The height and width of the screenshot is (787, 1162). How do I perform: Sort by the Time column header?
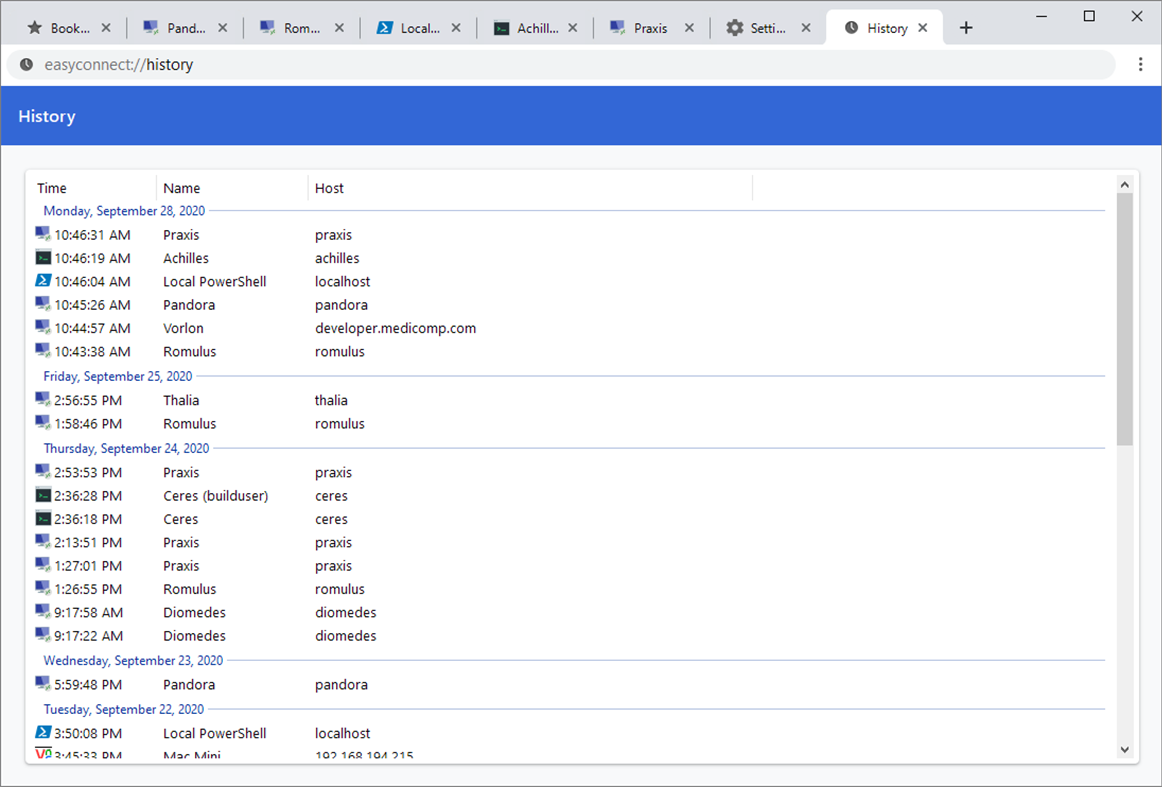92,188
